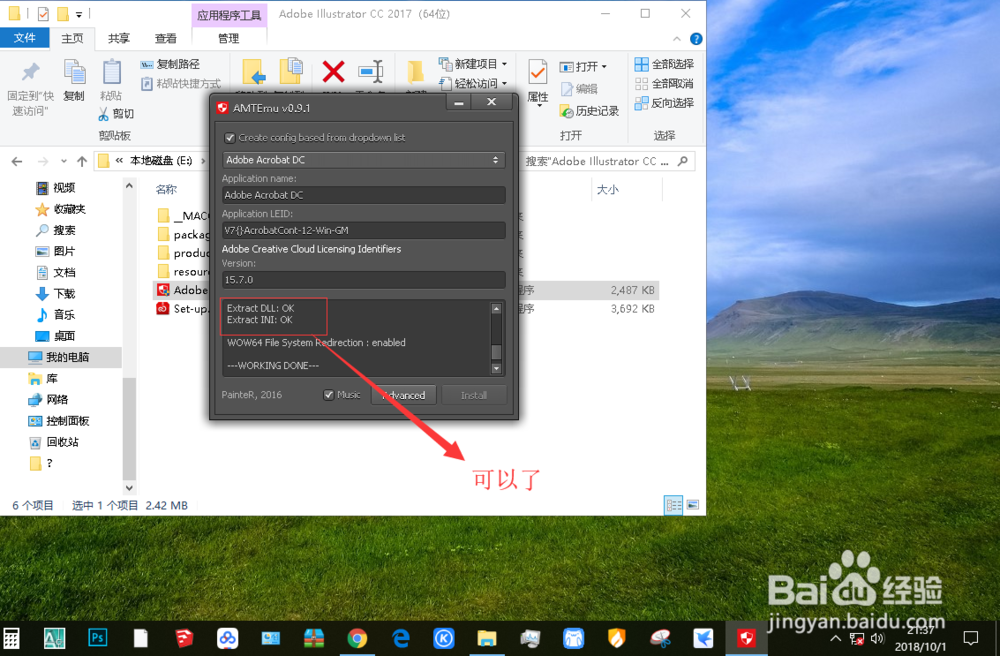Click the Rename icon in ribbon
Image resolution: width=1000 pixels, height=656 pixels.
click(x=371, y=71)
